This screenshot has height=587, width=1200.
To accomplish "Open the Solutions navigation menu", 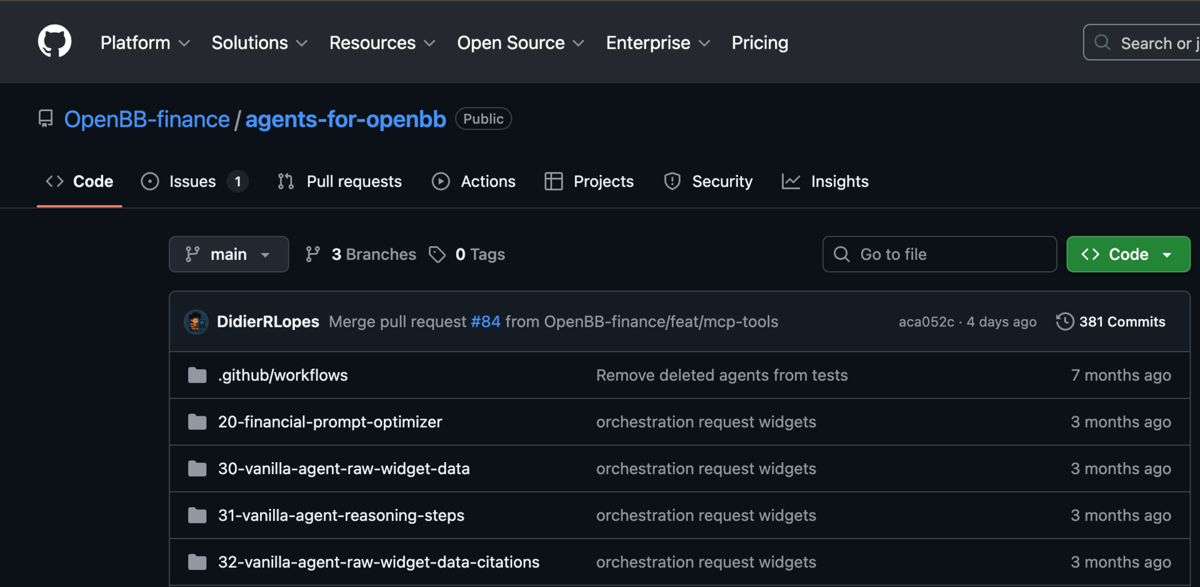I will (259, 43).
